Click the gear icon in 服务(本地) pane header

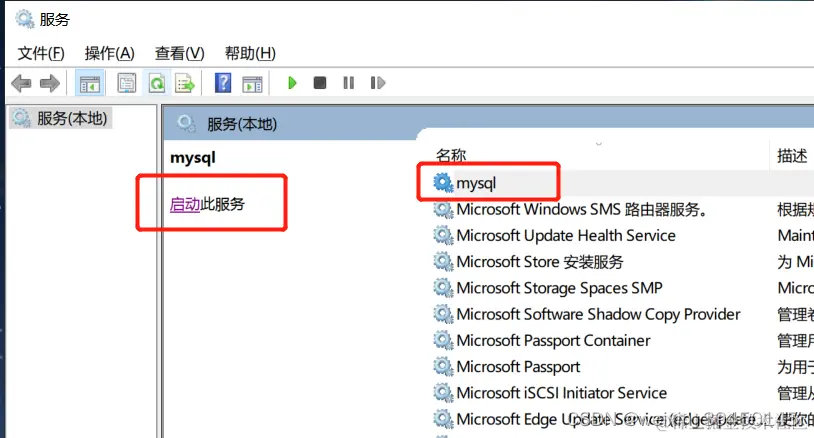click(186, 124)
